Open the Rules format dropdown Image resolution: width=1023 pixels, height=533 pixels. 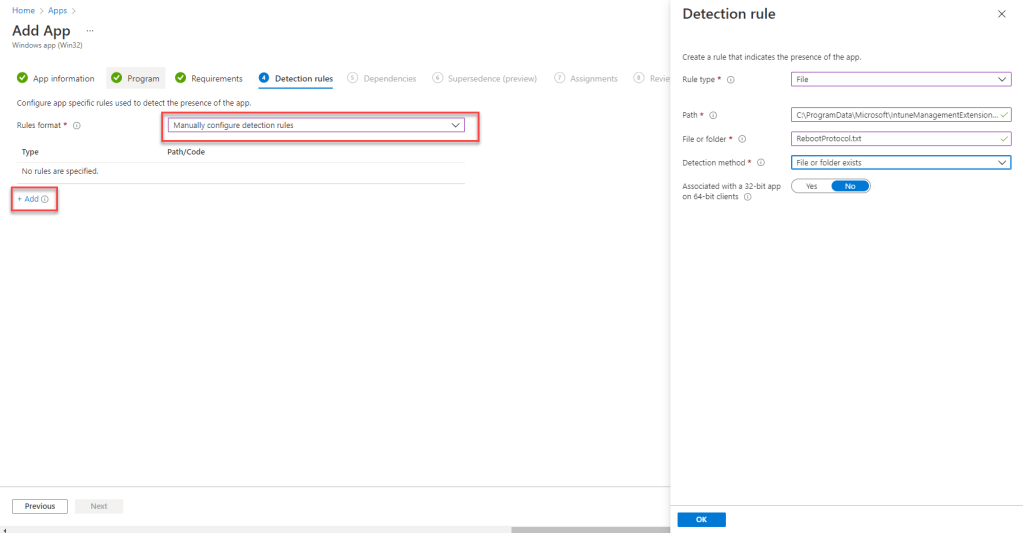[x=315, y=125]
